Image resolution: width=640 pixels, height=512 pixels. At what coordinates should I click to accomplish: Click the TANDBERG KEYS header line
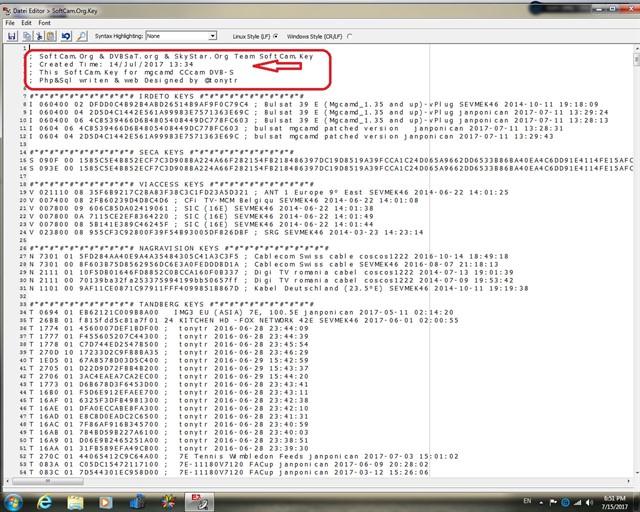[171, 304]
